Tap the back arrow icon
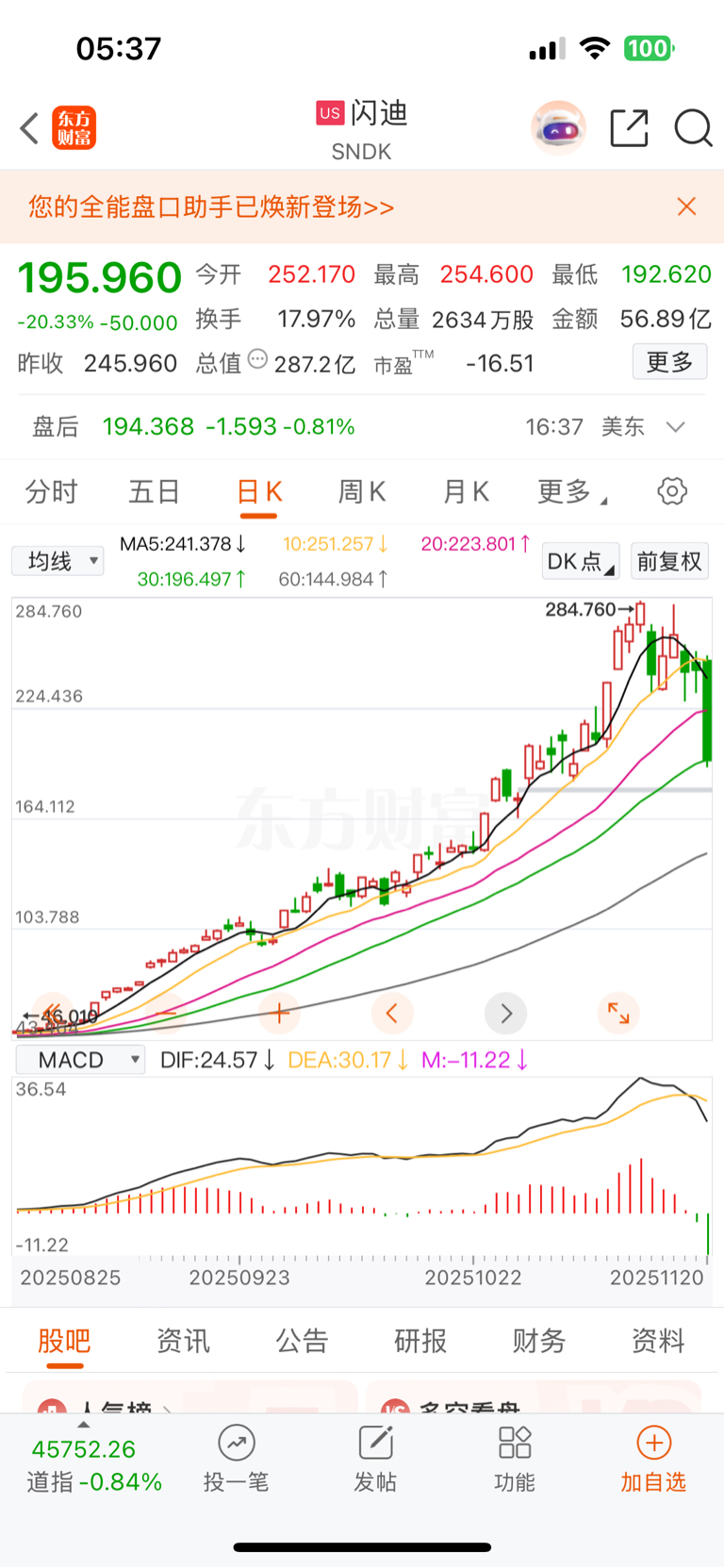Viewport: 724px width, 1568px height. (29, 128)
